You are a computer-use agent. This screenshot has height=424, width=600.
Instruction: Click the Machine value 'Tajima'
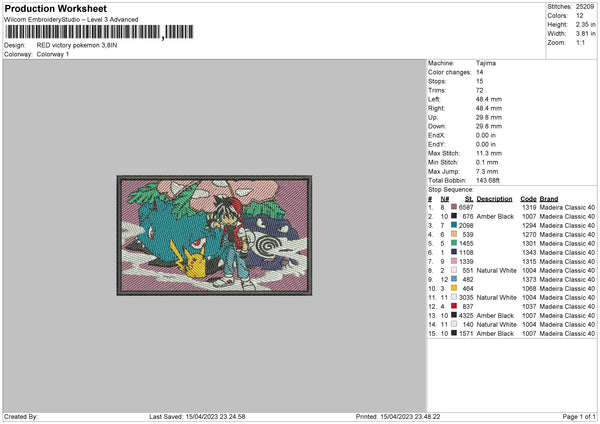(486, 63)
